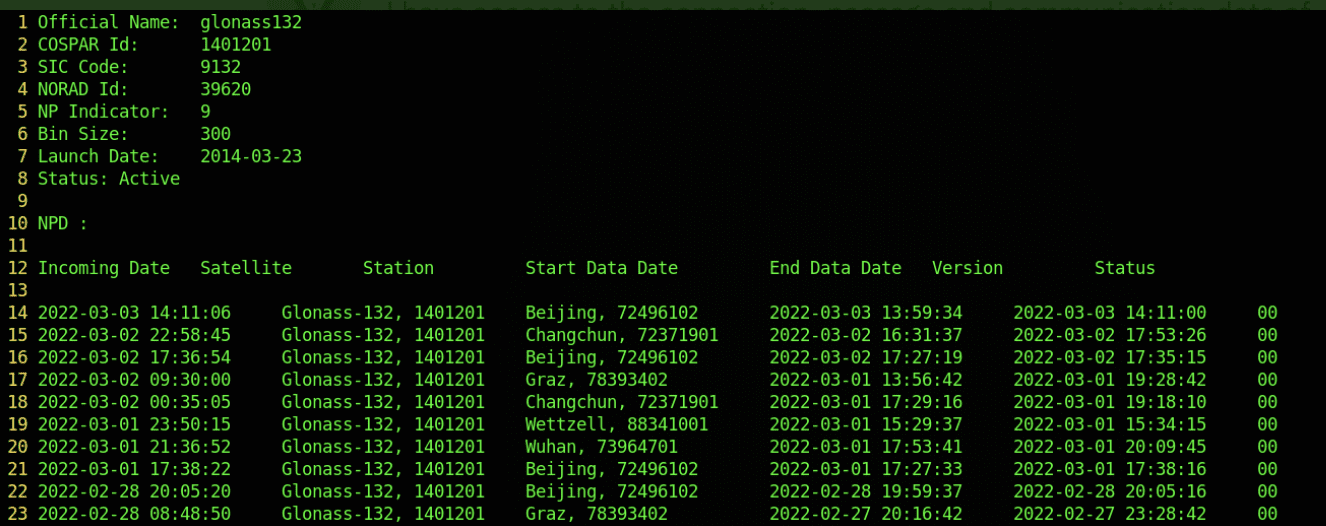Click the 'Satellite' column header

point(246,268)
